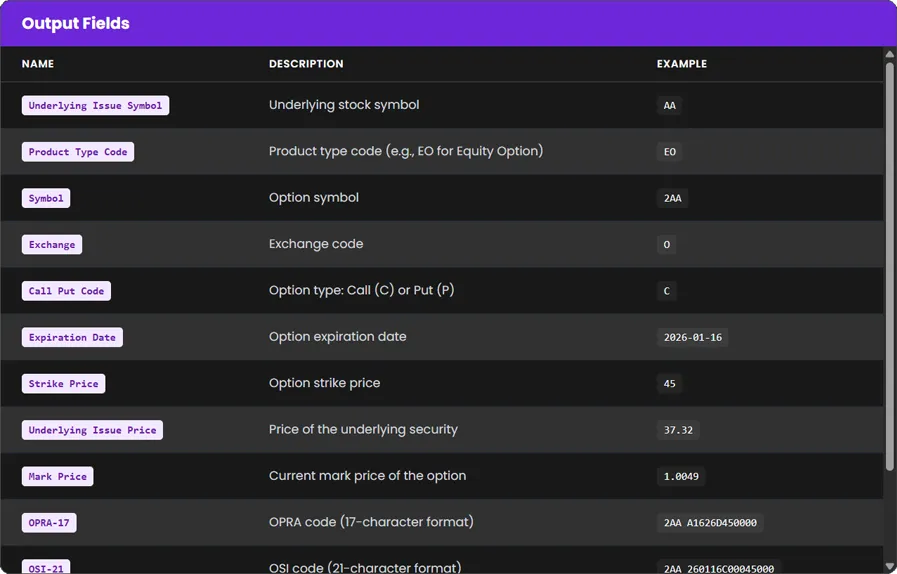Click the DESCRIPTION column header
The image size is (897, 574).
306,64
